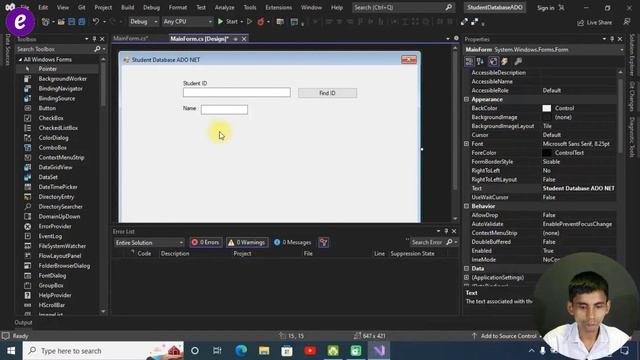Click the Toolbox search magnifier icon
This screenshot has height=360, width=640.
click(97, 49)
